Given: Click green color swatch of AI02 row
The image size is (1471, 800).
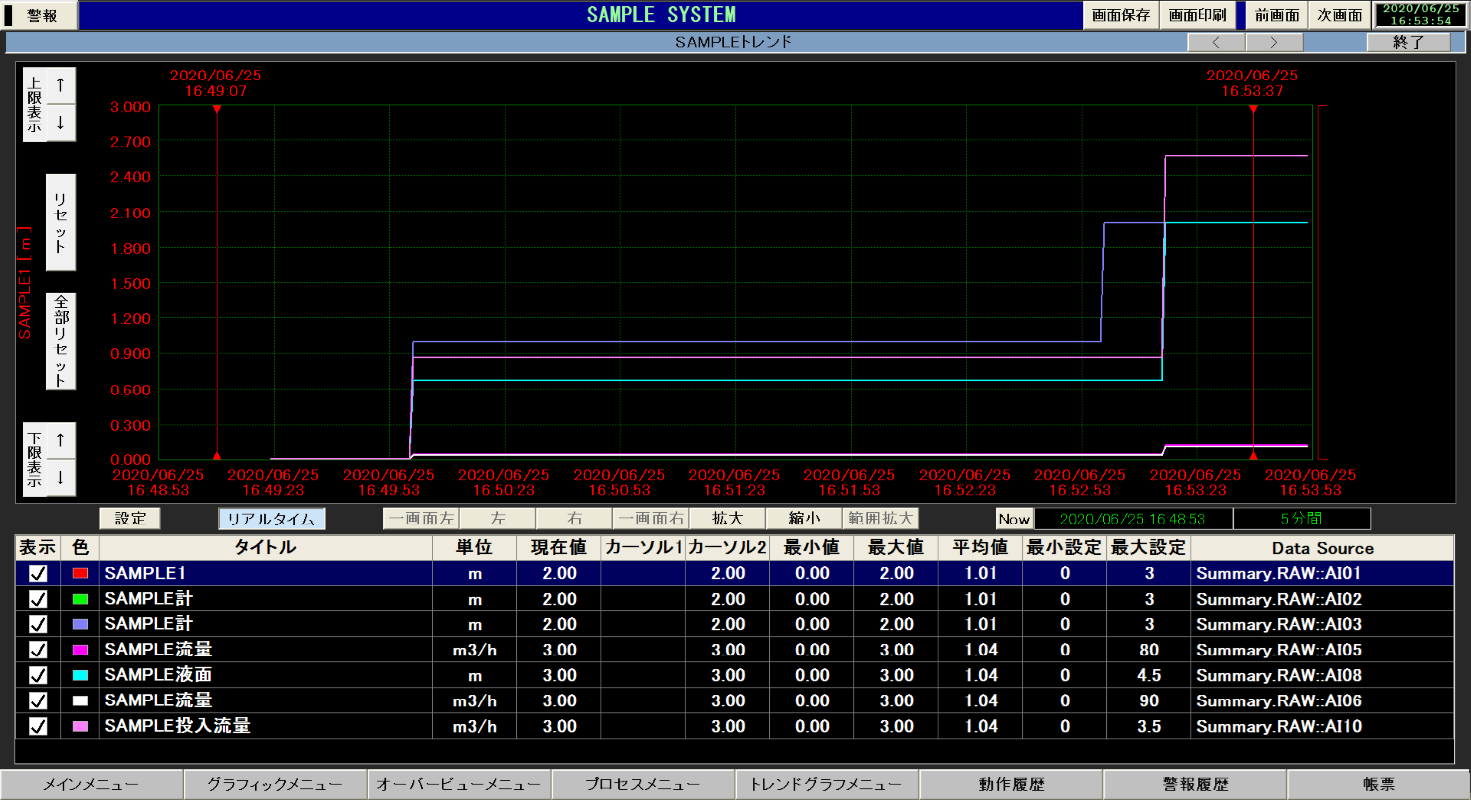Looking at the screenshot, I should click(80, 599).
